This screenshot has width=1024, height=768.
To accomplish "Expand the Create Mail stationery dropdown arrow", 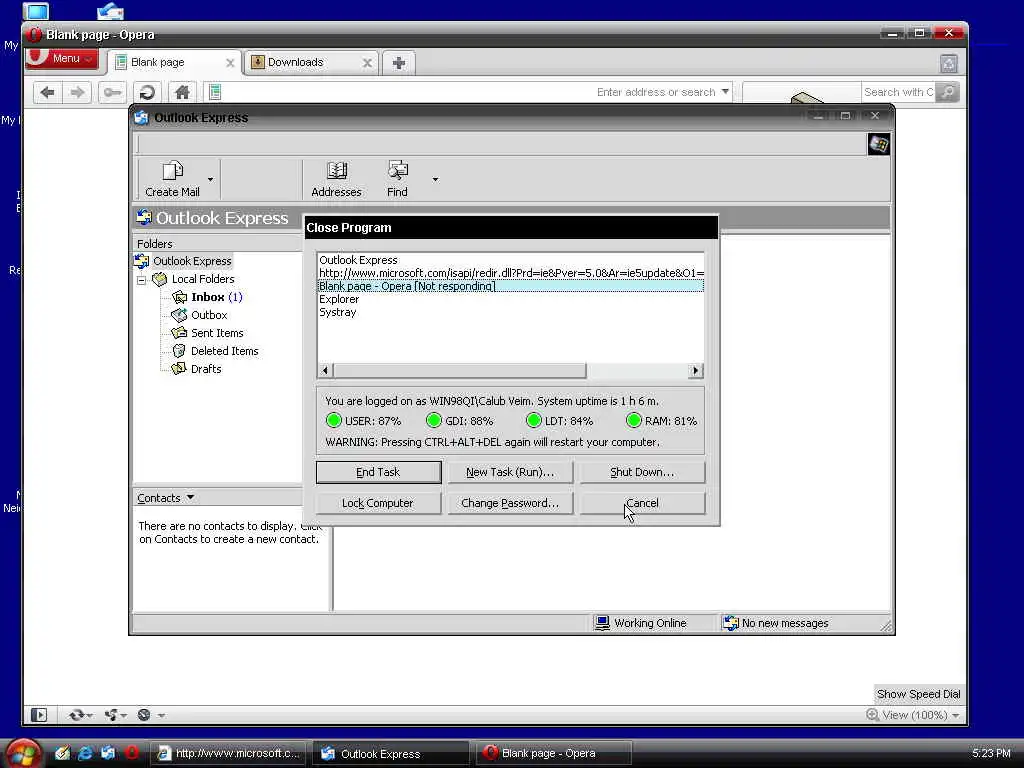I will pos(210,179).
